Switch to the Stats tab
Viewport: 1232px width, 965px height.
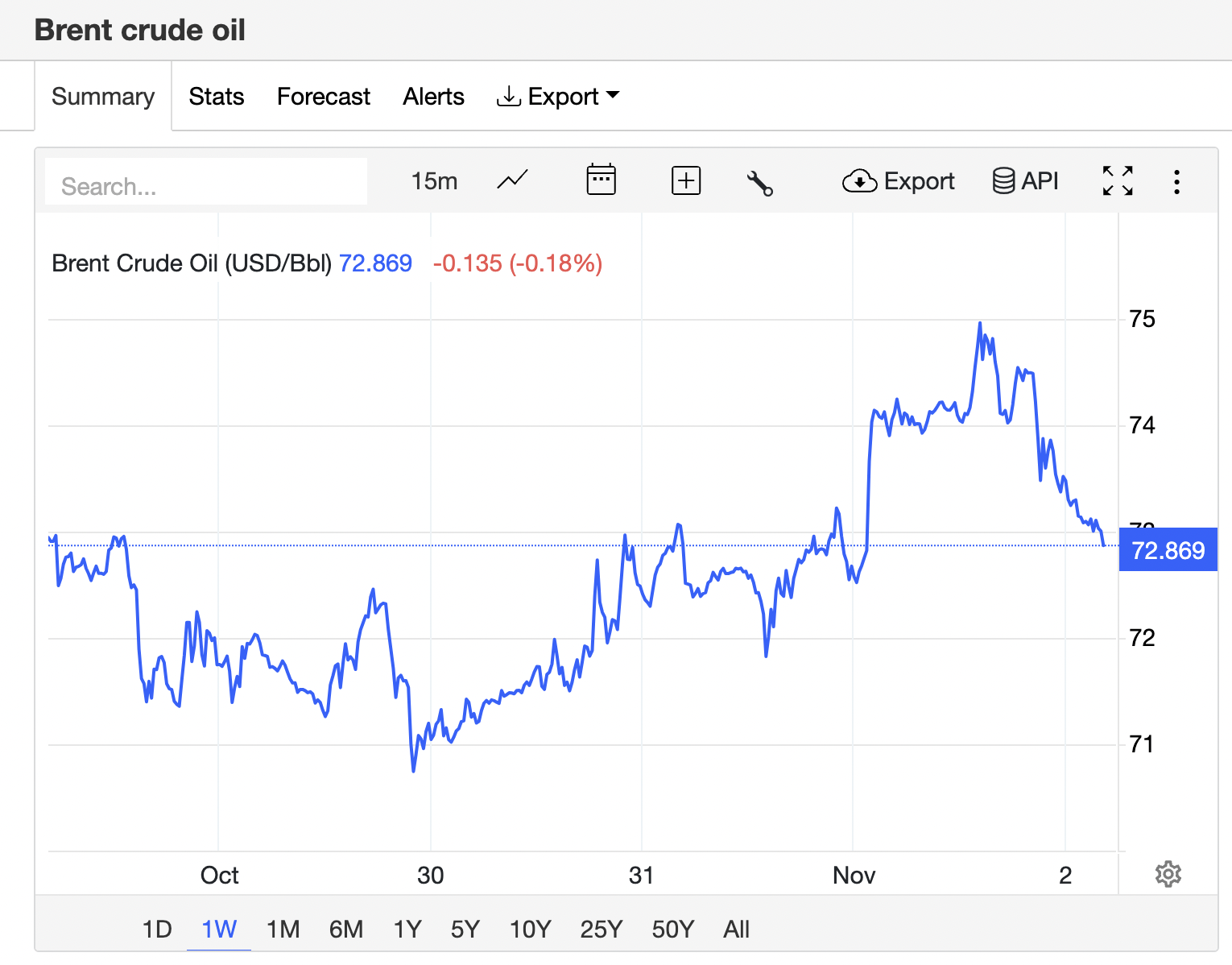coord(216,97)
